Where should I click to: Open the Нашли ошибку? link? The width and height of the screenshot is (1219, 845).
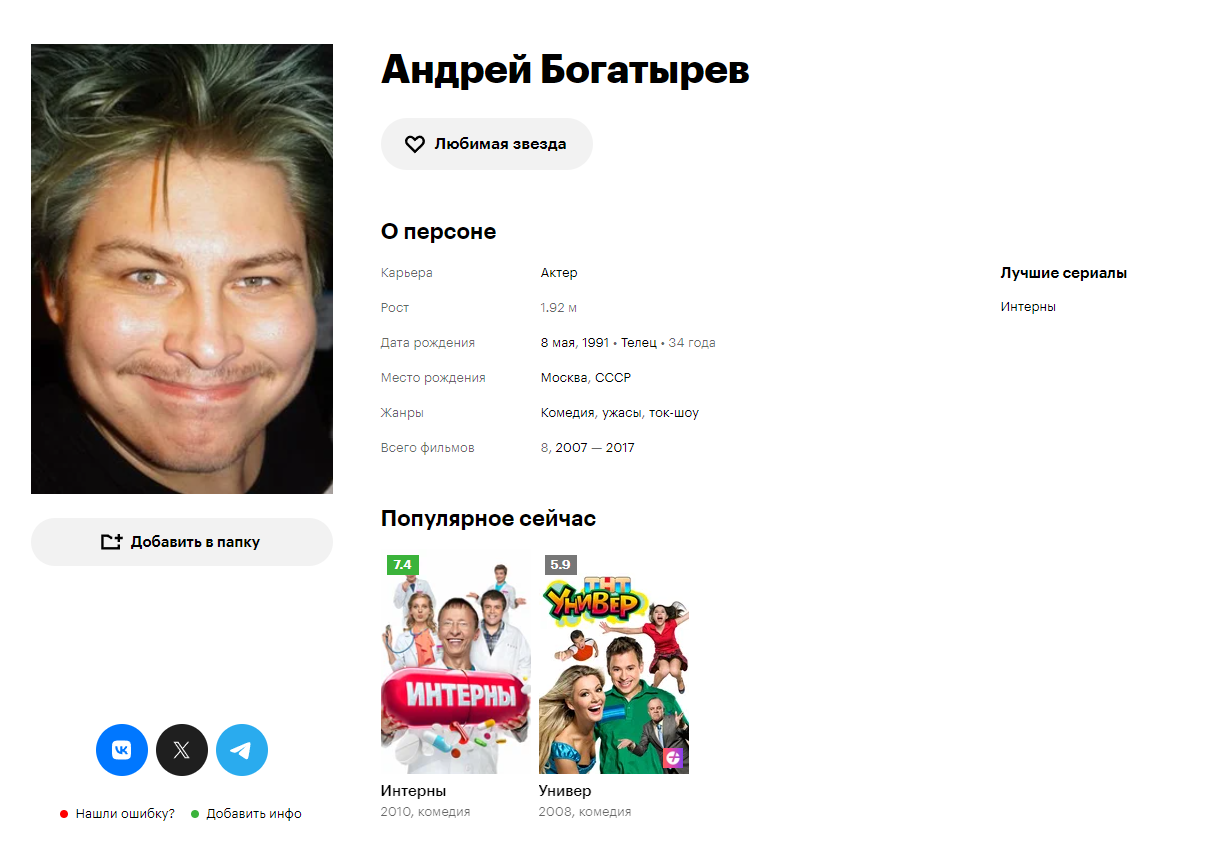coord(125,814)
